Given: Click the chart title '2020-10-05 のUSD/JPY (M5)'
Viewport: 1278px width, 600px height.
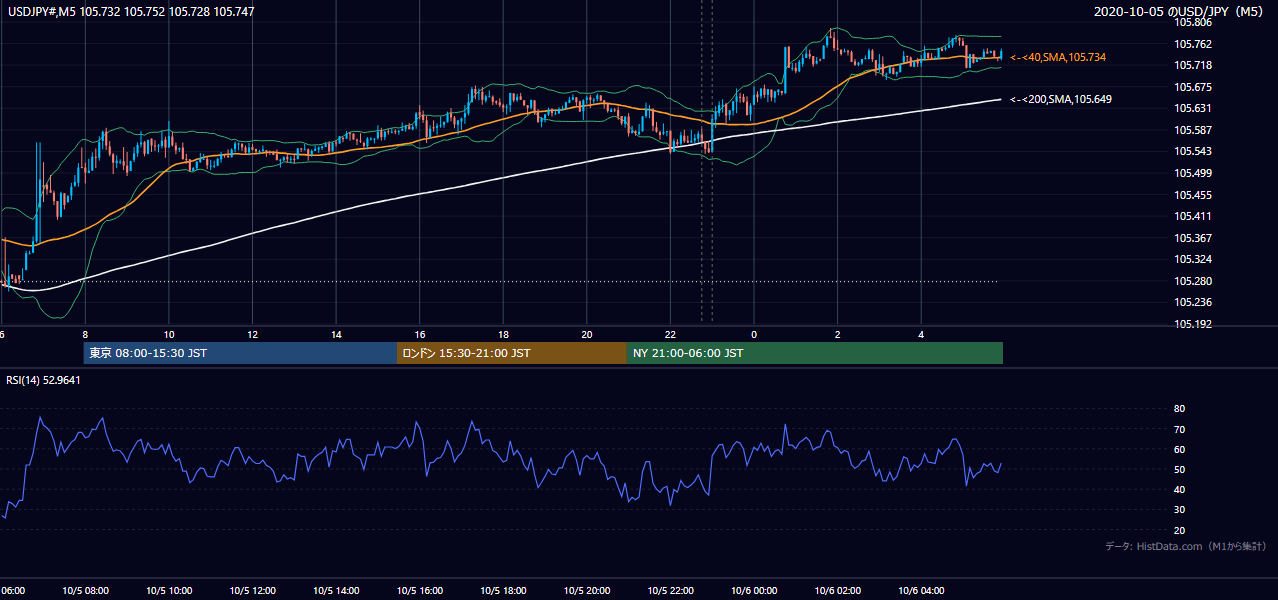Looking at the screenshot, I should (x=1181, y=11).
